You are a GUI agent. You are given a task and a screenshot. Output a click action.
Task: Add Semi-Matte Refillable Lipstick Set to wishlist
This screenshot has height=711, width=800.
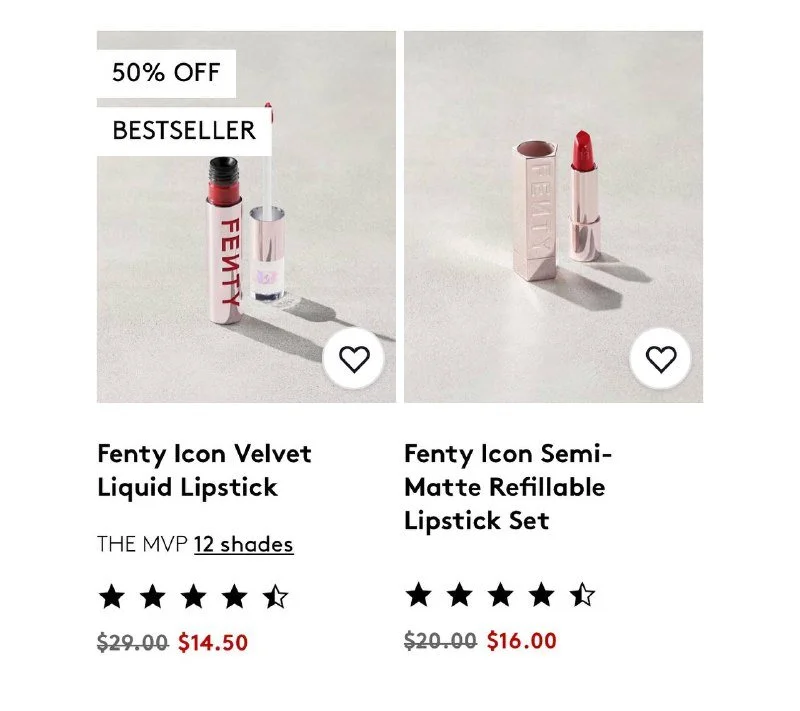point(661,359)
